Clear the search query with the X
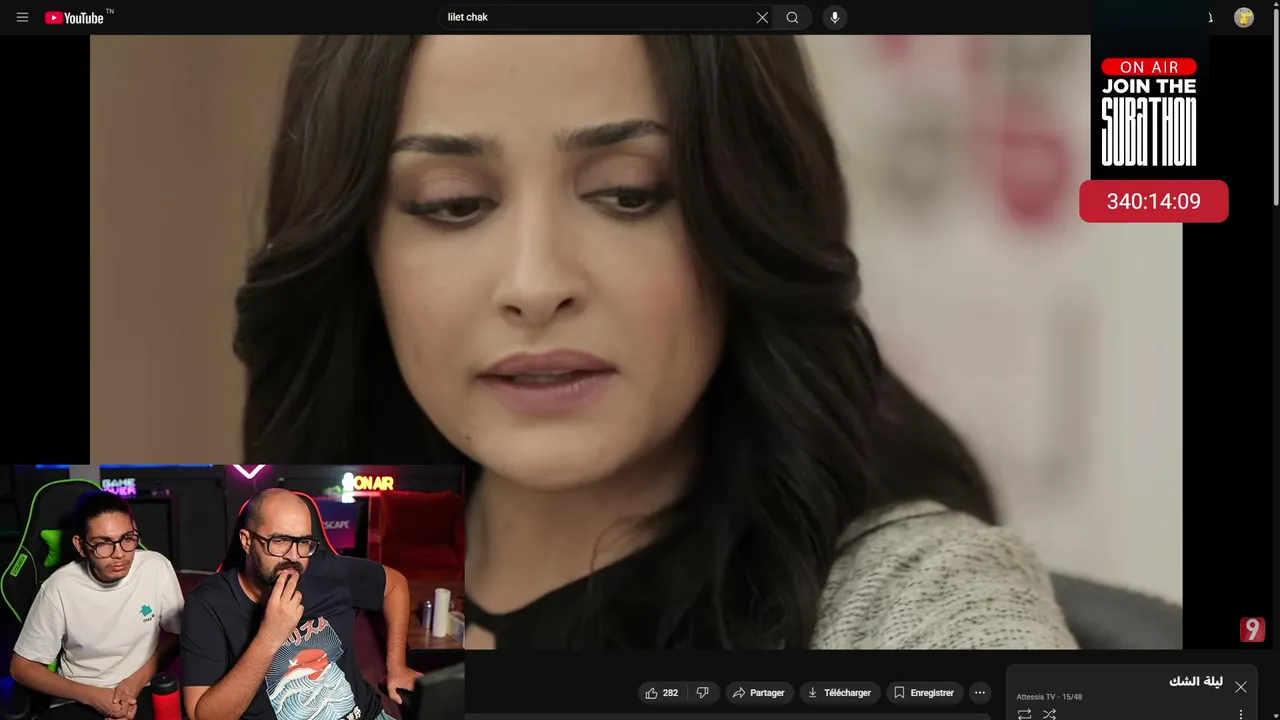Screen dimensions: 1280x720 click(x=762, y=17)
